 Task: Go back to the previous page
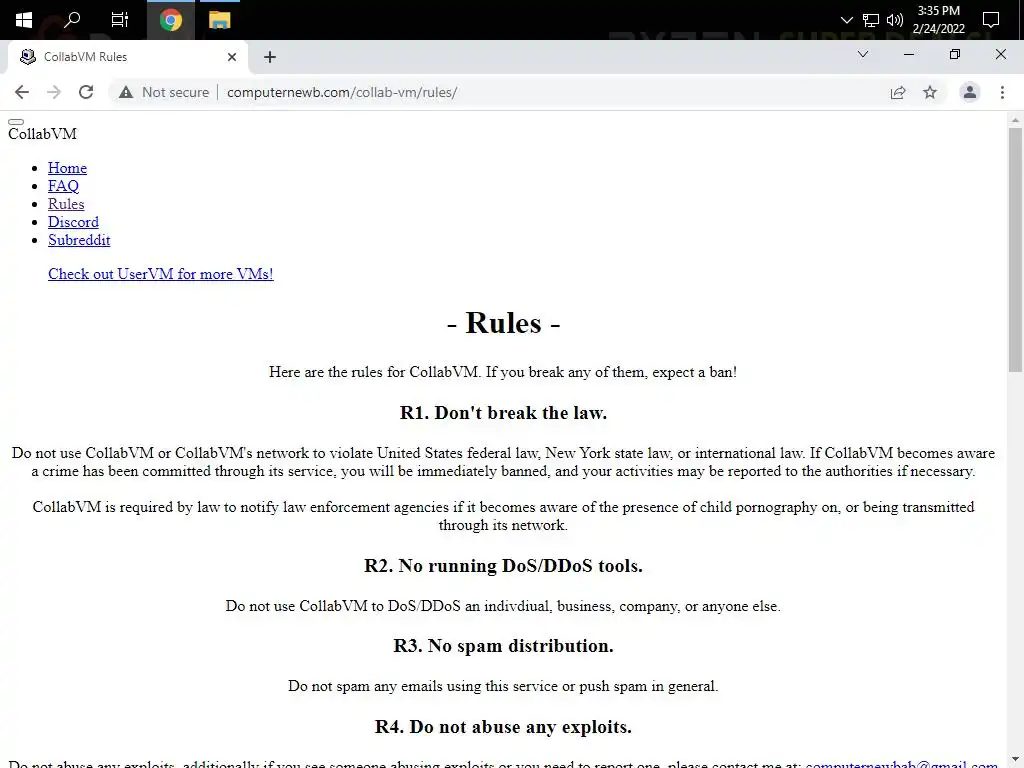click(x=22, y=92)
